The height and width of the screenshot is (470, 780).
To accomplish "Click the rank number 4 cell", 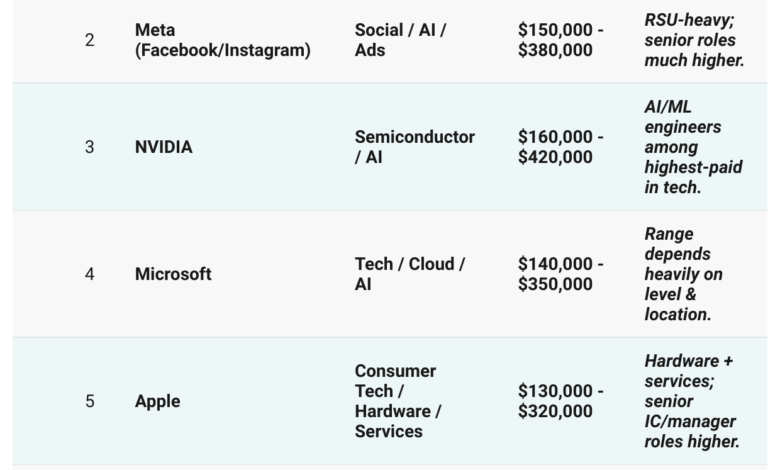I will (89, 274).
